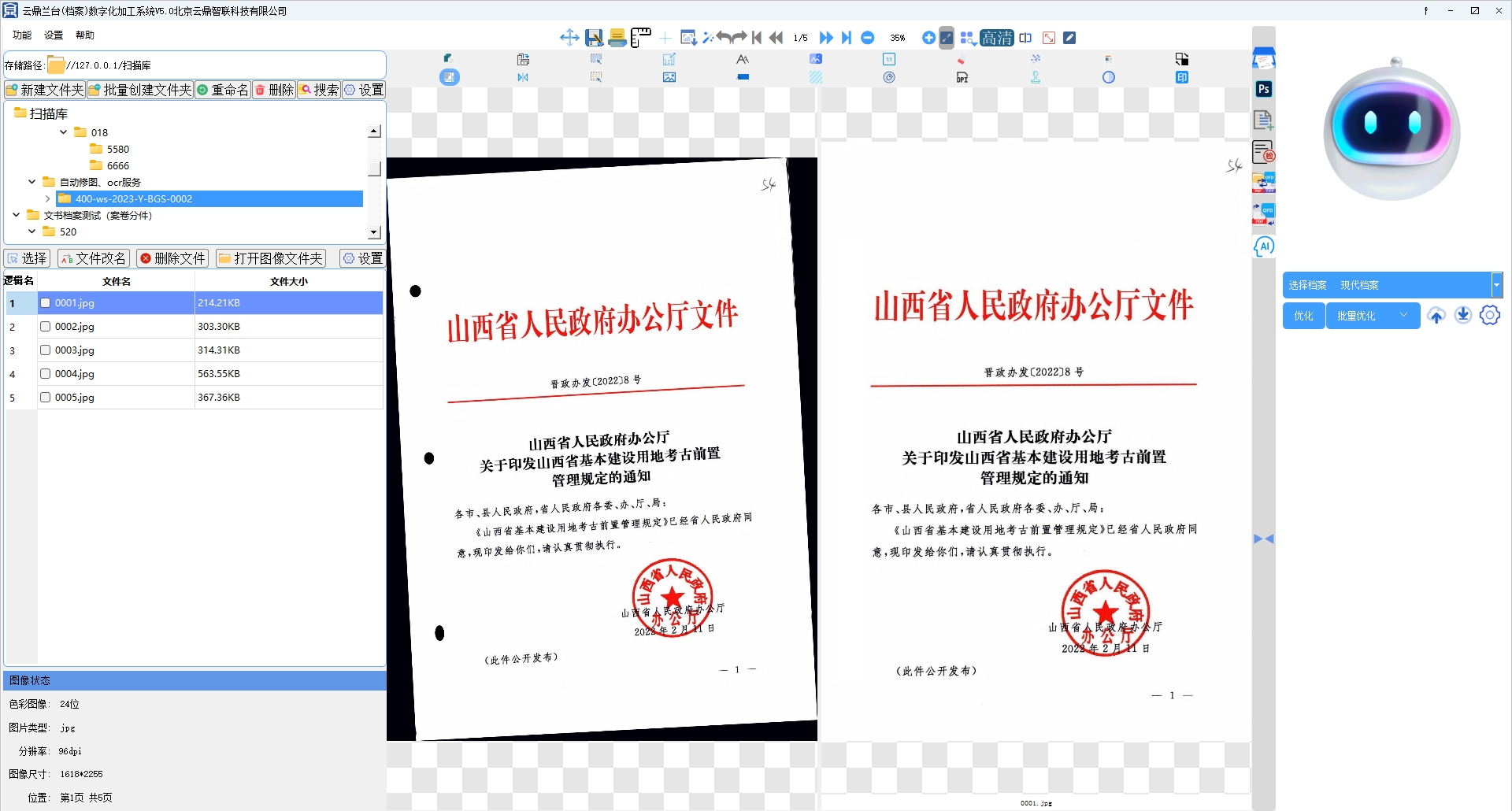Toggle the checkbox beside 0005.jpg

46,398
